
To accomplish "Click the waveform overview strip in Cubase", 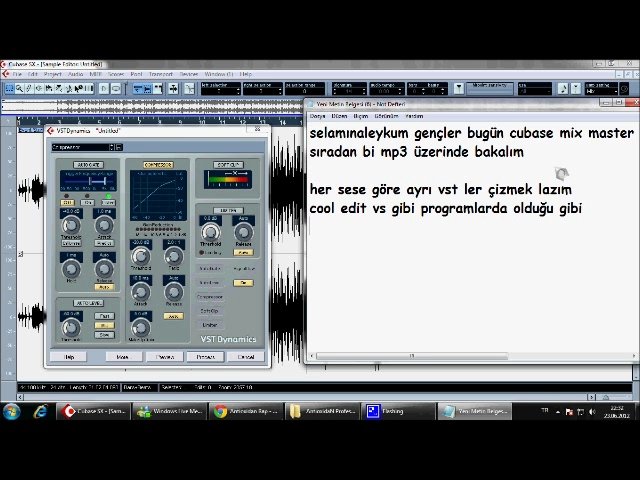I will pyautogui.click(x=152, y=106).
